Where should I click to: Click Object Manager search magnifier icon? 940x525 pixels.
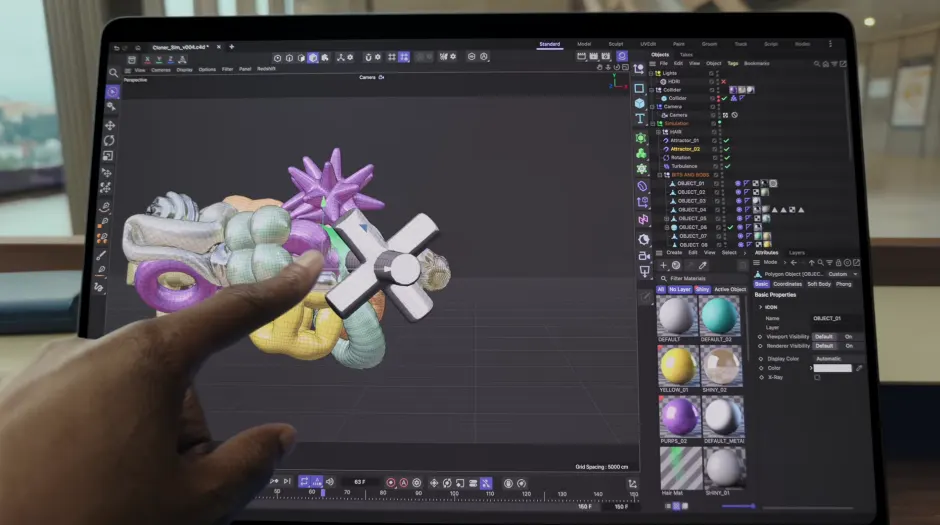tap(817, 64)
